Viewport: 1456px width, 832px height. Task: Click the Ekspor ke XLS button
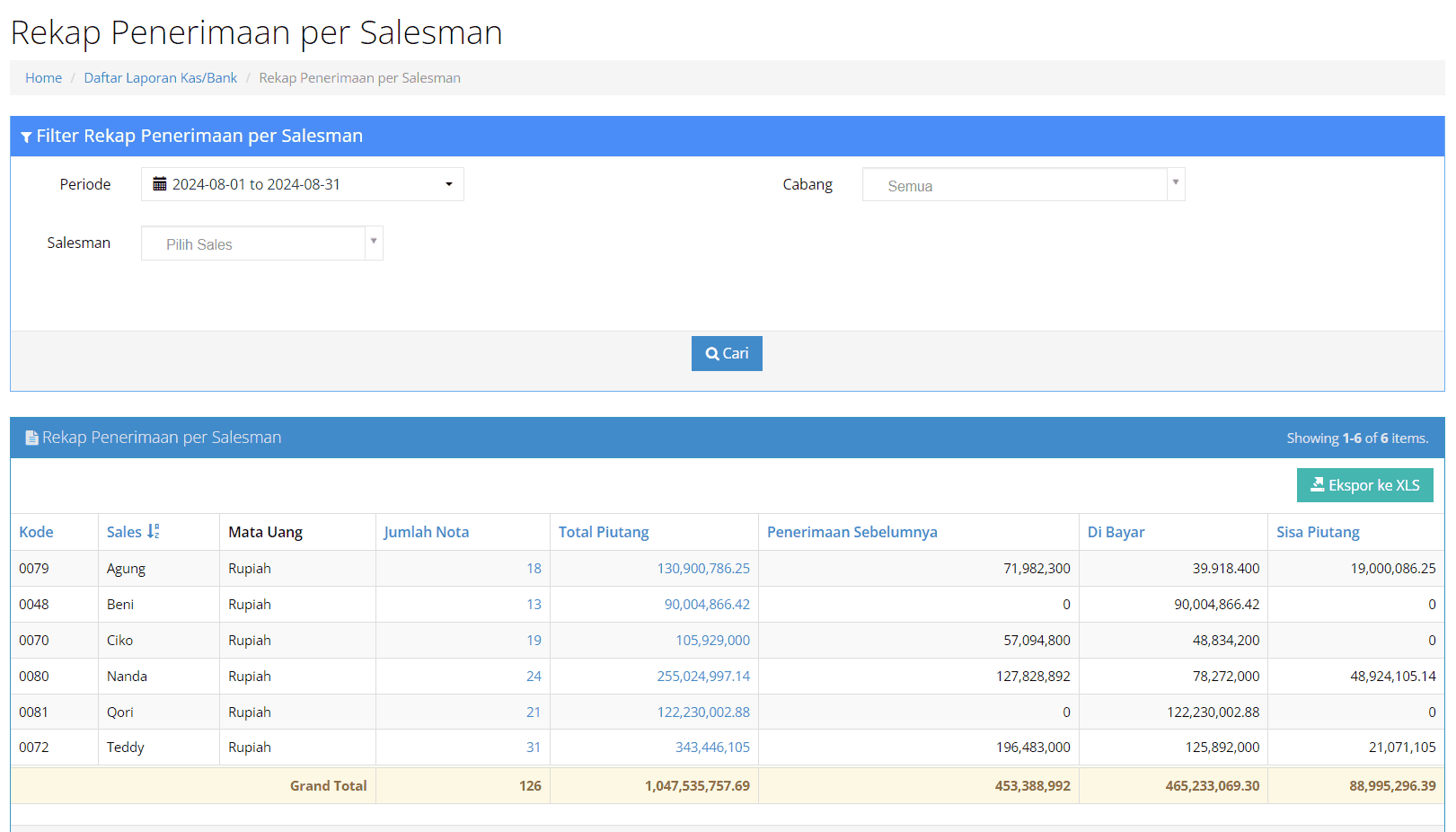tap(1365, 485)
